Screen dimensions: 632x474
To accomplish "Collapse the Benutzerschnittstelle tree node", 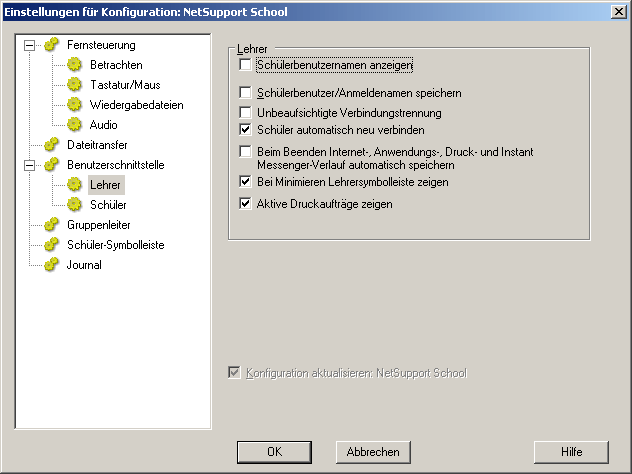I will pos(29,165).
